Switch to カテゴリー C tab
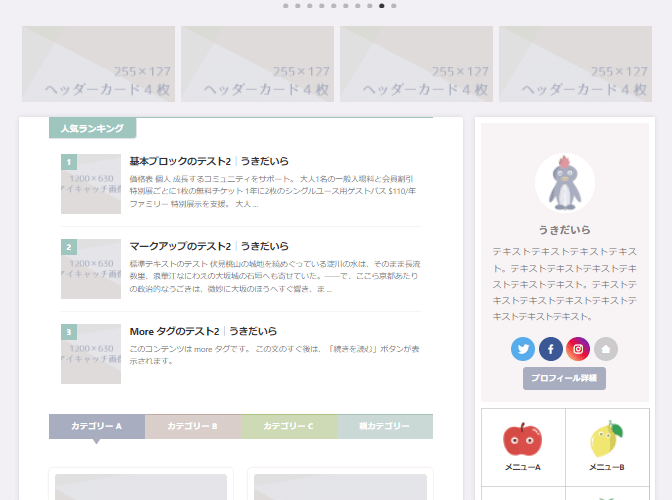Screen dimensions: 672x500 click(x=289, y=426)
